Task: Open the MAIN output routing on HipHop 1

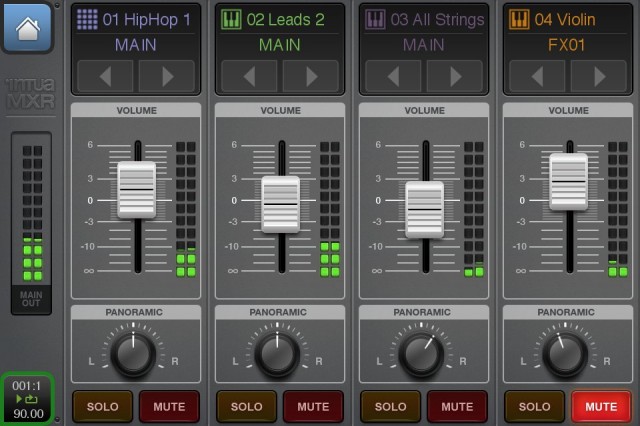Action: point(136,45)
